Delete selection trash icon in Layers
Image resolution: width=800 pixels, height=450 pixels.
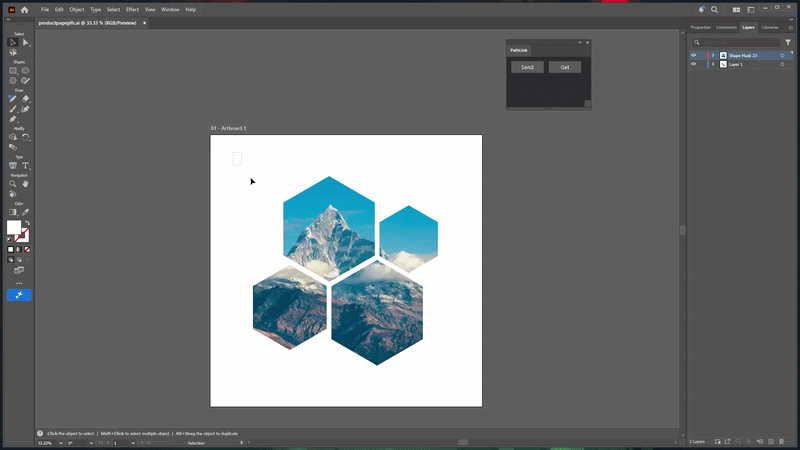click(782, 441)
